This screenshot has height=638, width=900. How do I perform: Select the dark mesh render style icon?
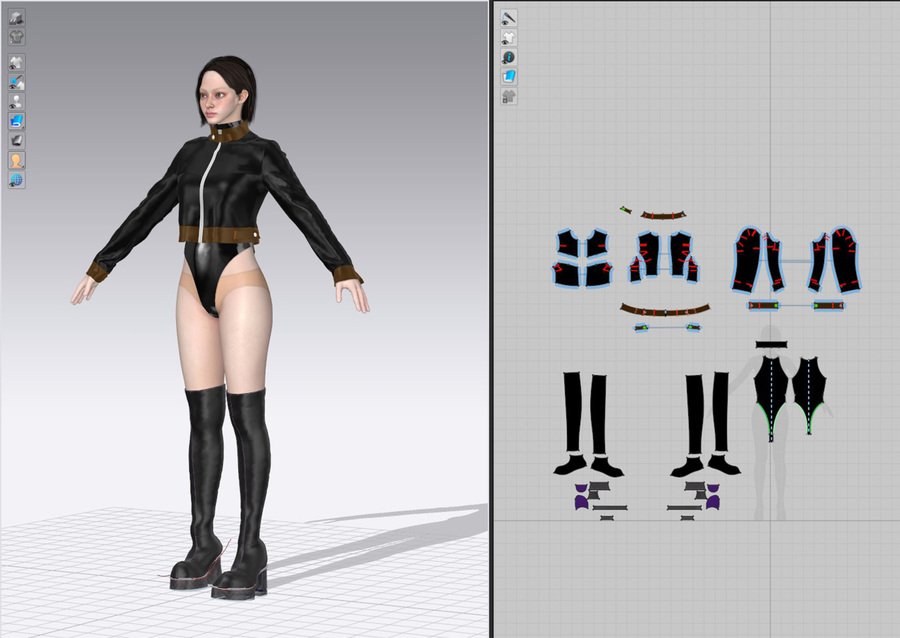[x=17, y=141]
